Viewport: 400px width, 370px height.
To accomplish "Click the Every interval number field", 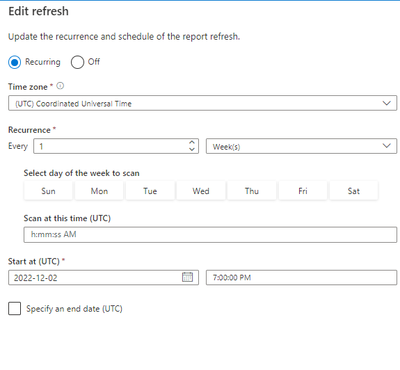I will click(x=116, y=146).
